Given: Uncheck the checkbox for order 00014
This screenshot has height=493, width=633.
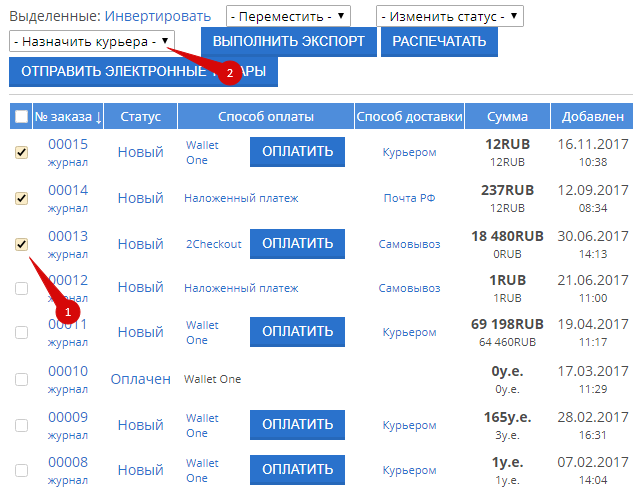Looking at the screenshot, I should coord(22,198).
